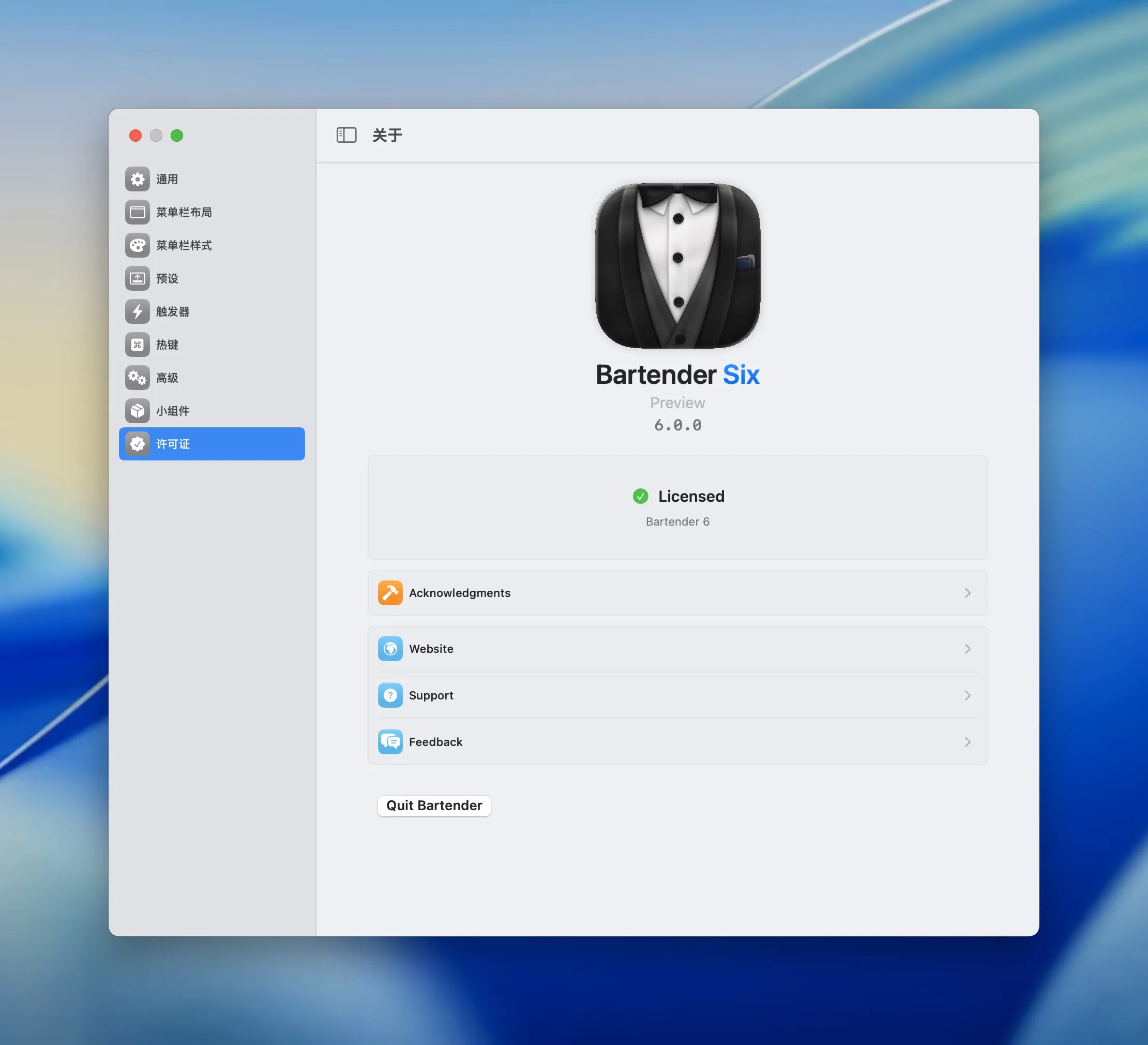Open the Website link
The width and height of the screenshot is (1148, 1045).
[677, 648]
